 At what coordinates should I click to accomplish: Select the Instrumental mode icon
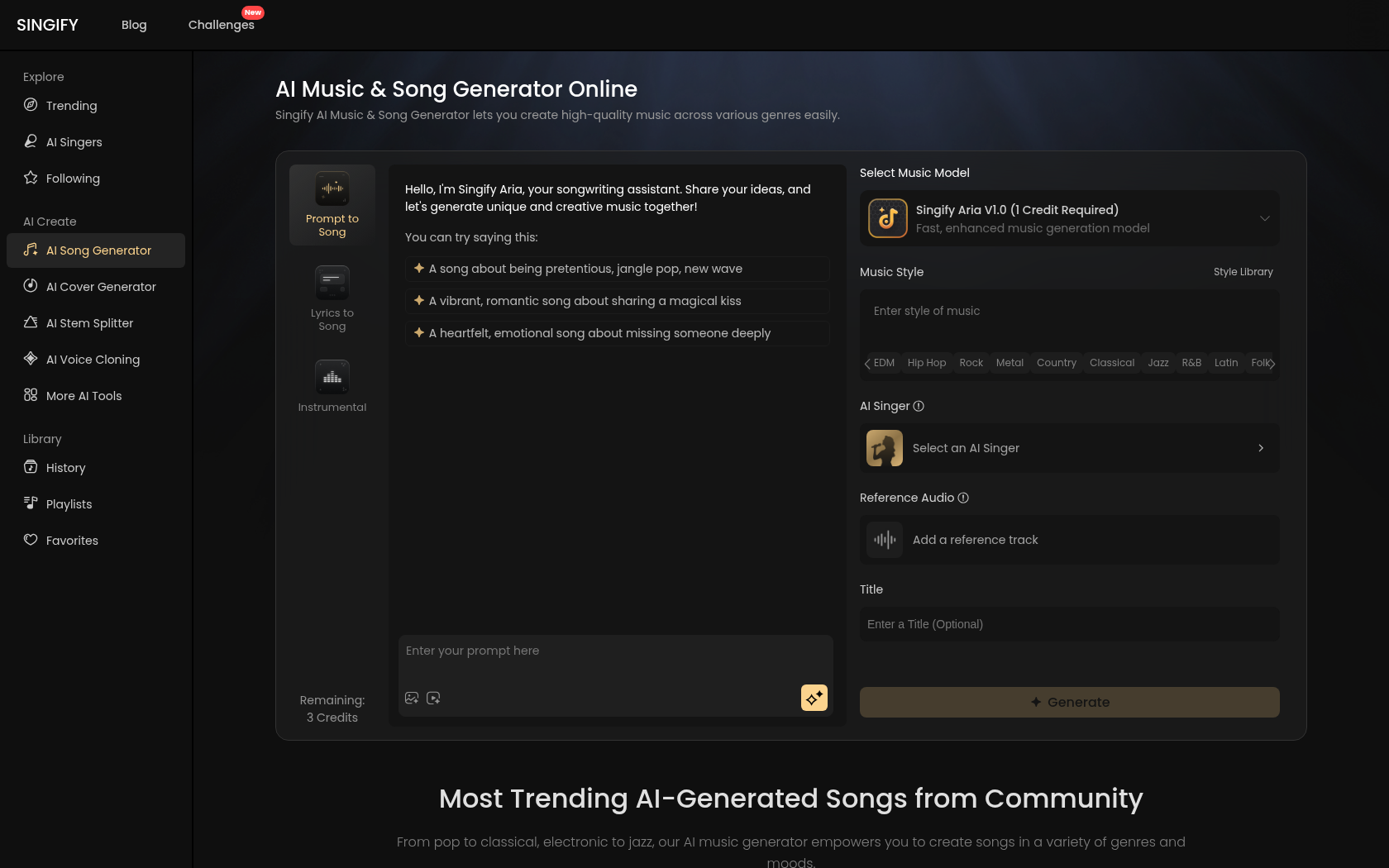332,377
